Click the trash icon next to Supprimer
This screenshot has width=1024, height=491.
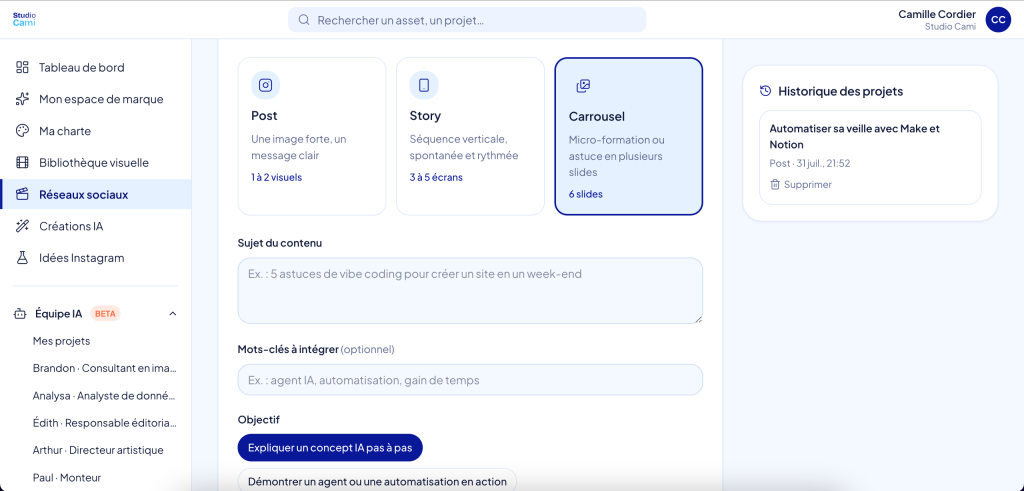tap(775, 185)
